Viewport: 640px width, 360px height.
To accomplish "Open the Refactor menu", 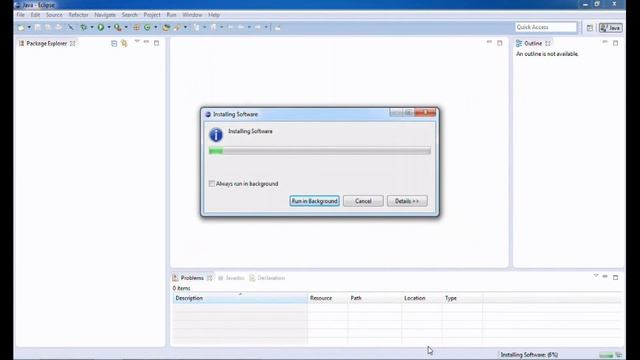I will (x=78, y=15).
